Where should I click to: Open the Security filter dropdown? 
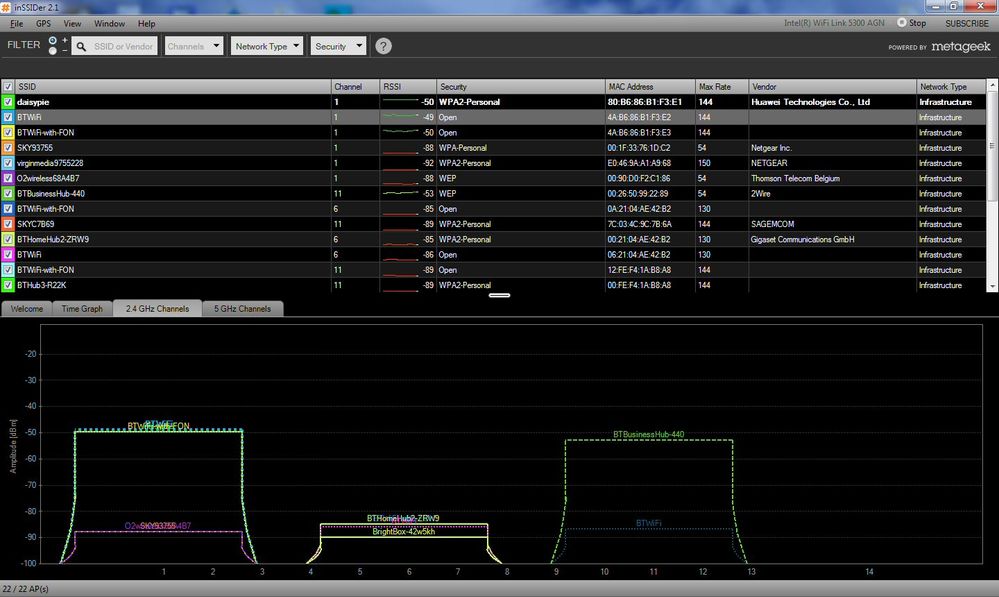click(338, 46)
